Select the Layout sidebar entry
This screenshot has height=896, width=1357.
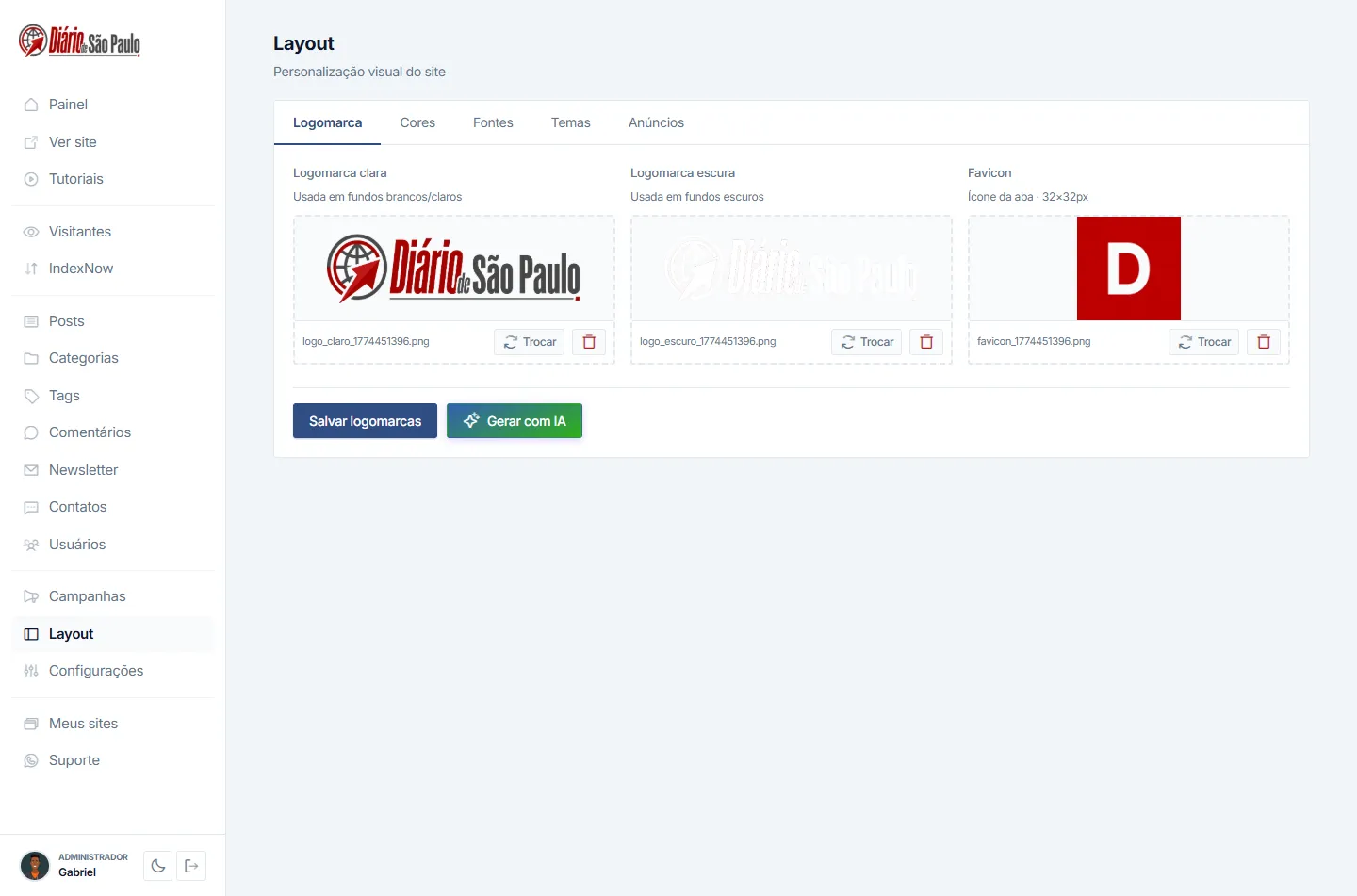point(113,634)
